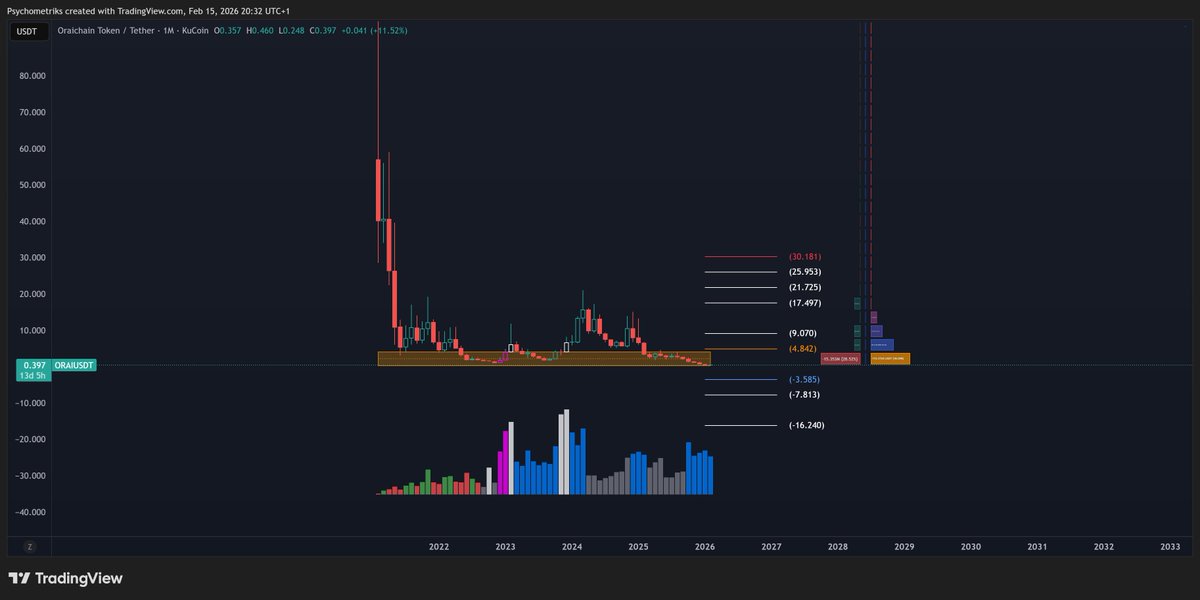The image size is (1200, 600).
Task: Click the 70.000 price axis label
Action: [x=31, y=112]
